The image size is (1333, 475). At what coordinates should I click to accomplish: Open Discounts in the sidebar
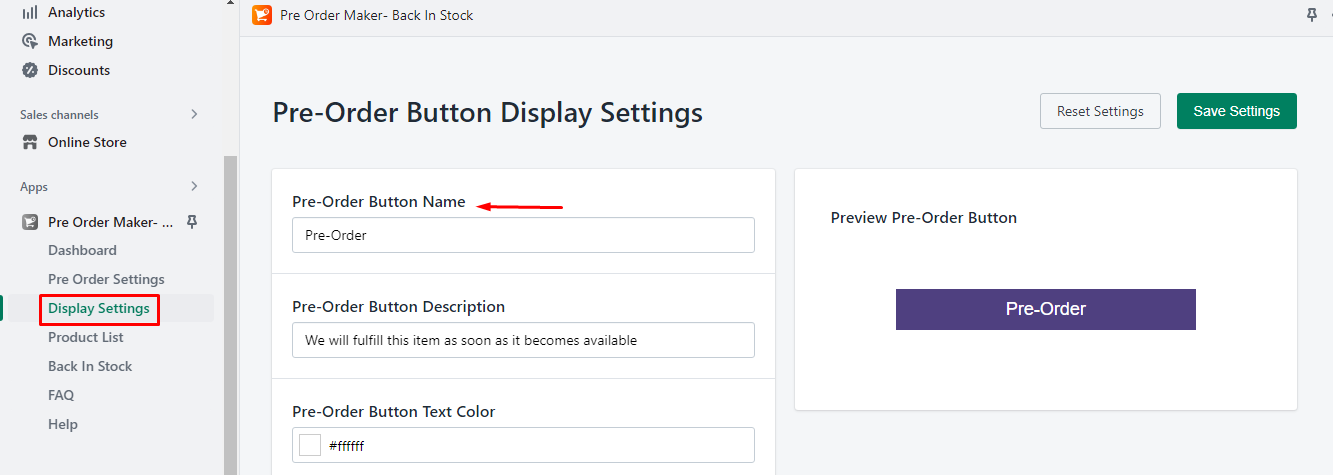tap(79, 70)
